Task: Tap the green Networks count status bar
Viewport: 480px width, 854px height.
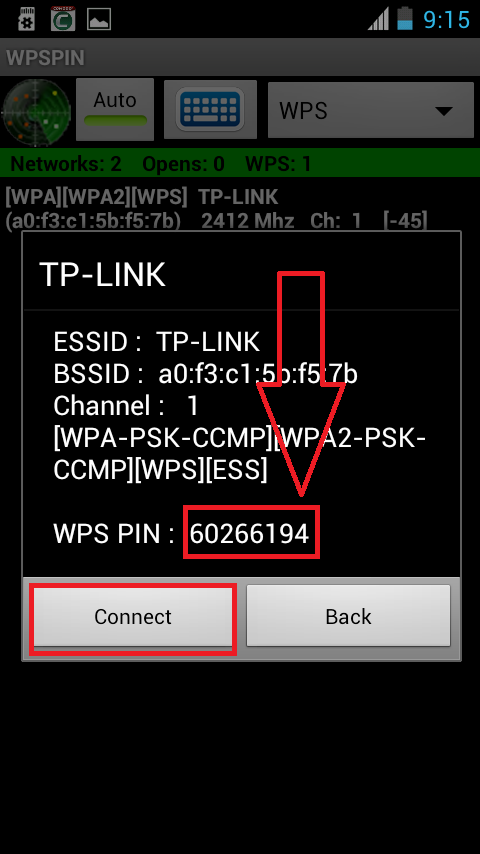Action: [240, 163]
